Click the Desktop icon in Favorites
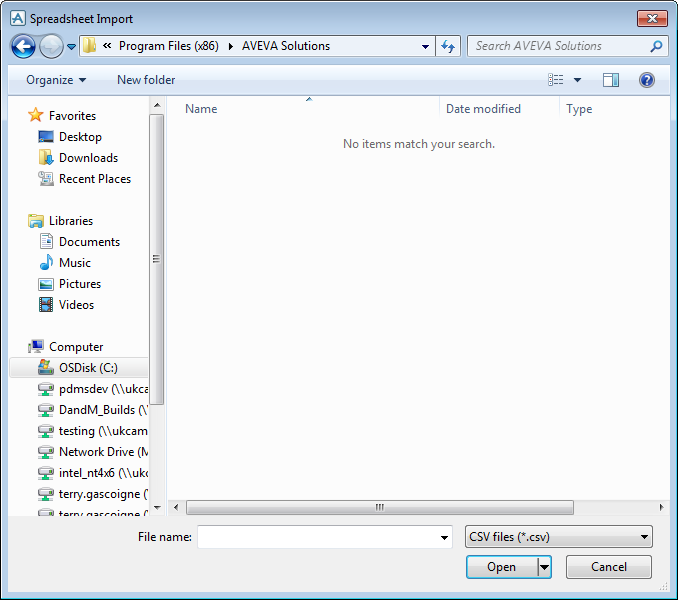Viewport: 678px width, 600px height. coord(46,137)
